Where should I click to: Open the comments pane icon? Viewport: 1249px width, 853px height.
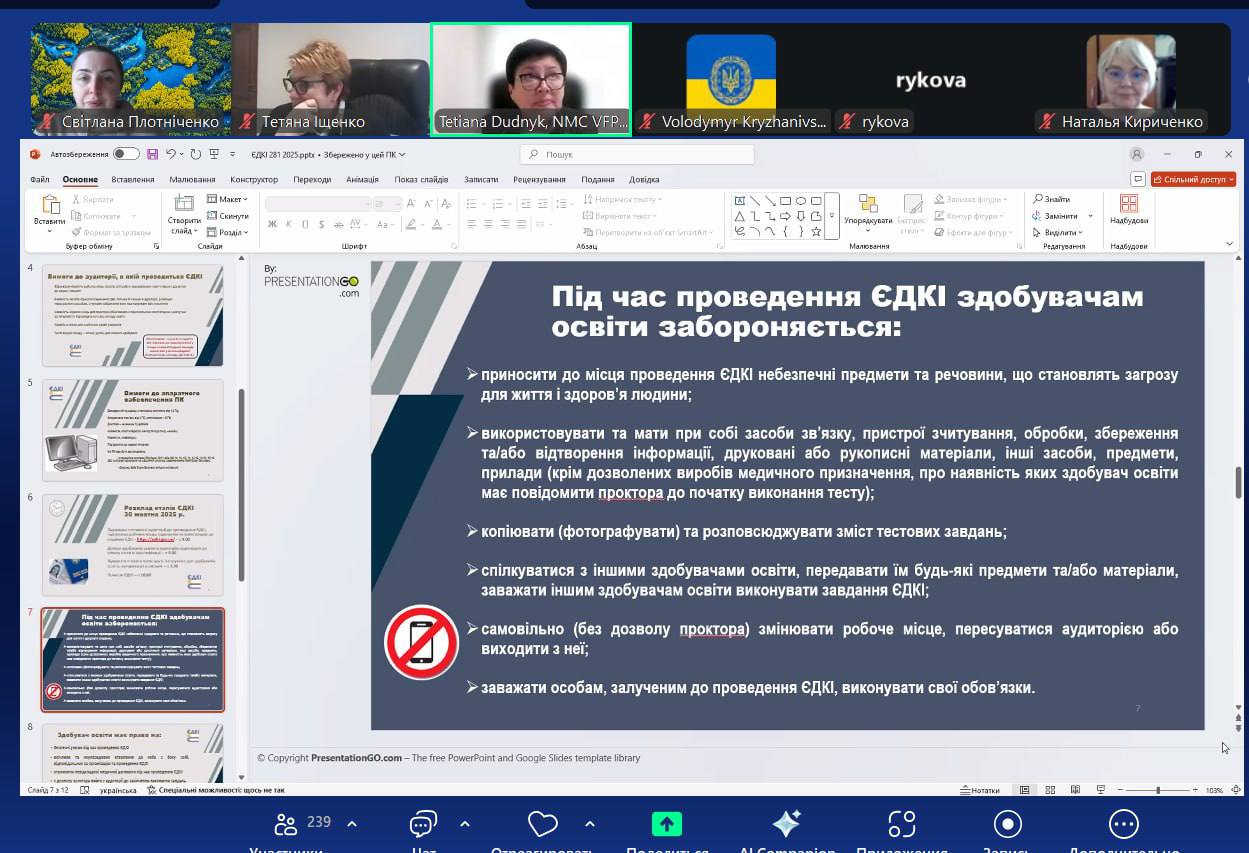point(1138,179)
